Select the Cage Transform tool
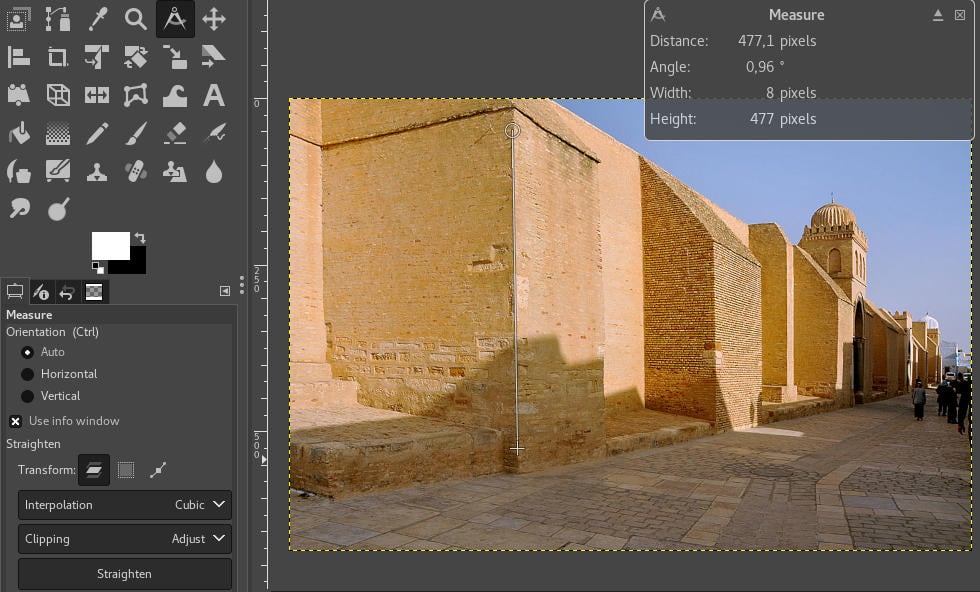The height and width of the screenshot is (592, 980). pyautogui.click(x=134, y=94)
